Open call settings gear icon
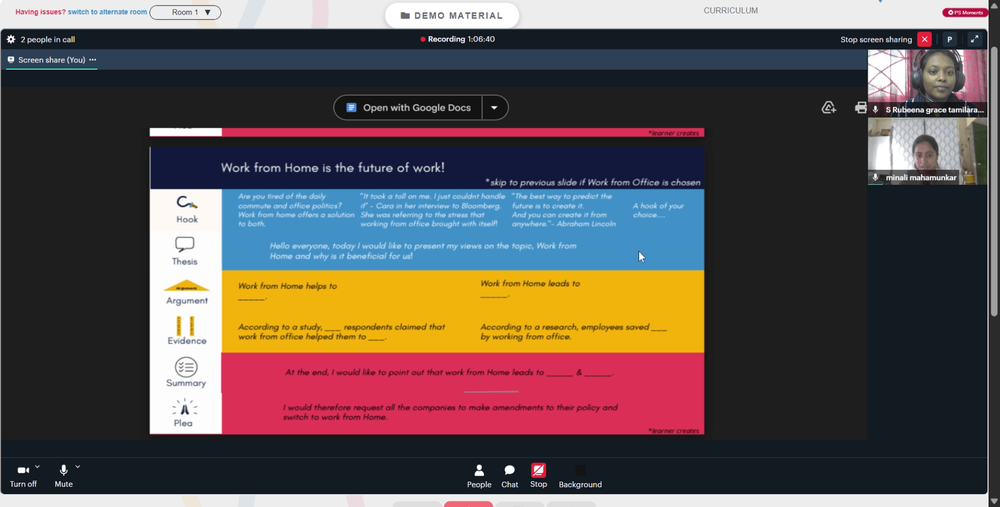The height and width of the screenshot is (507, 1000). 11,40
